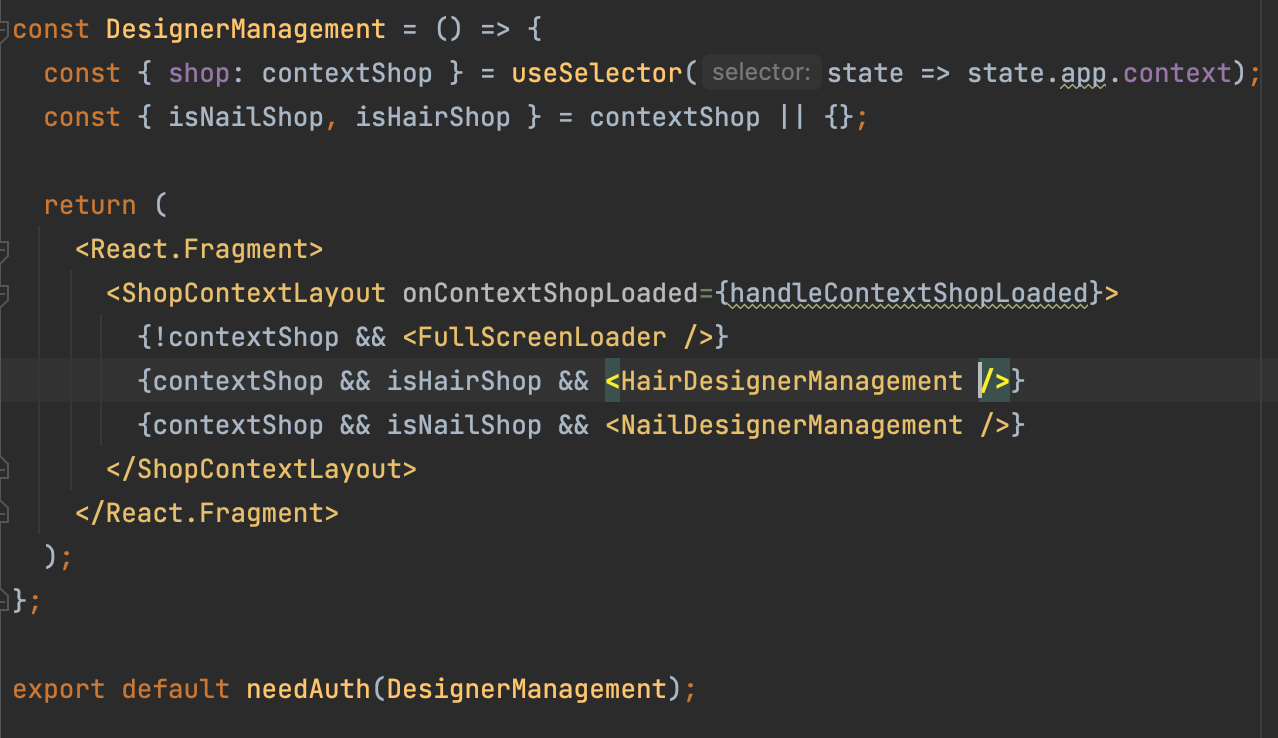
Task: Click the isHairShop variable in destructuring
Action: (433, 117)
